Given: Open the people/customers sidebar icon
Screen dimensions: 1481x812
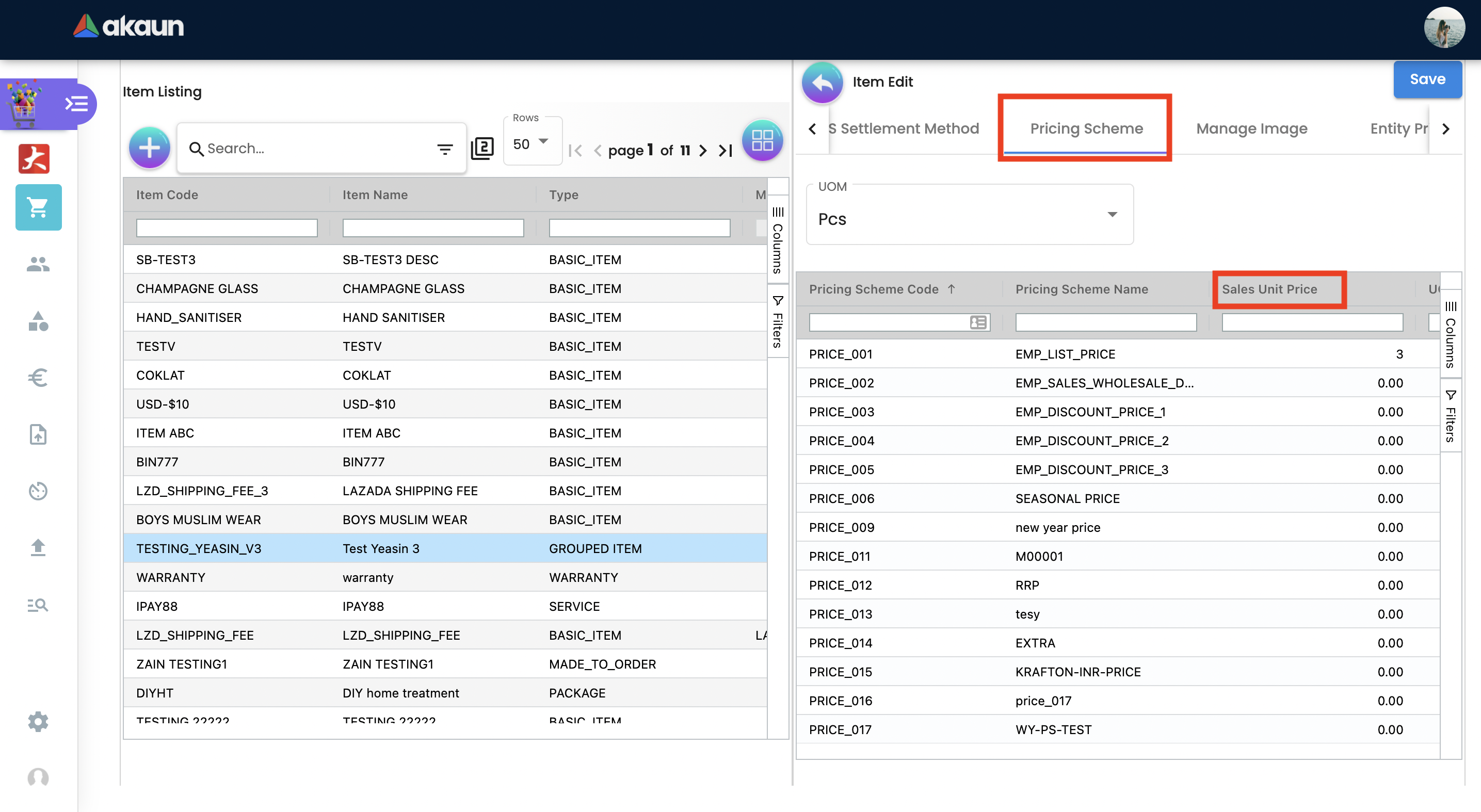Looking at the screenshot, I should point(38,264).
